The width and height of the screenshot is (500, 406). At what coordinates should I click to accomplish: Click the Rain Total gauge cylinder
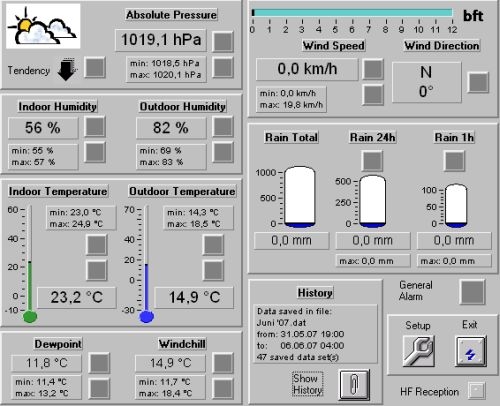(300, 197)
